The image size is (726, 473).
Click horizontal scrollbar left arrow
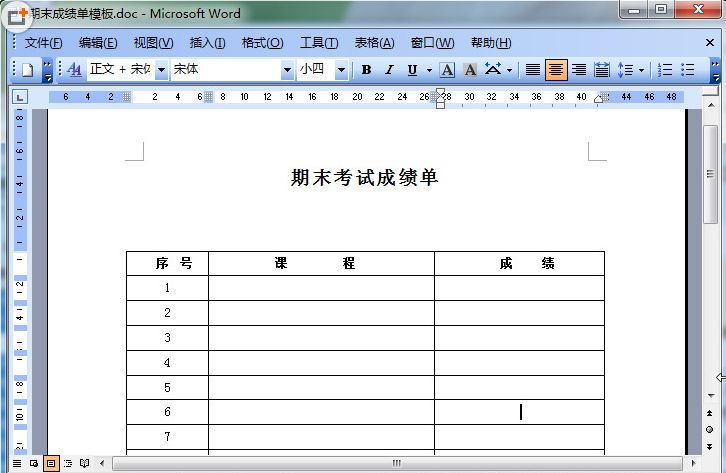pyautogui.click(x=102, y=463)
